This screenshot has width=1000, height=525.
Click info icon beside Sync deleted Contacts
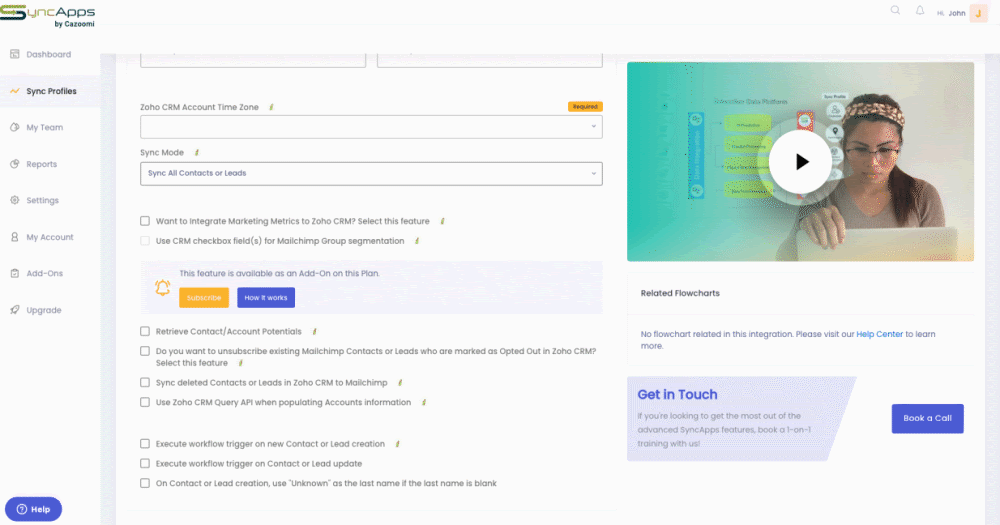(400, 383)
